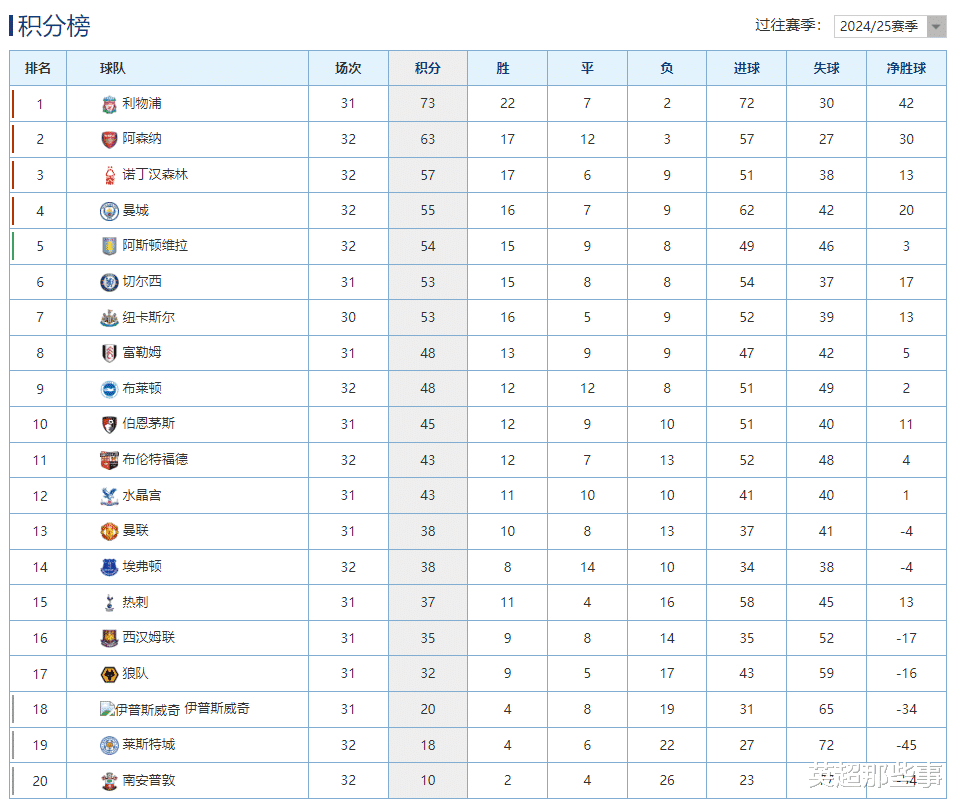Viewport: 956px width, 806px height.
Task: Click the Liverpool club crest icon
Action: click(109, 104)
